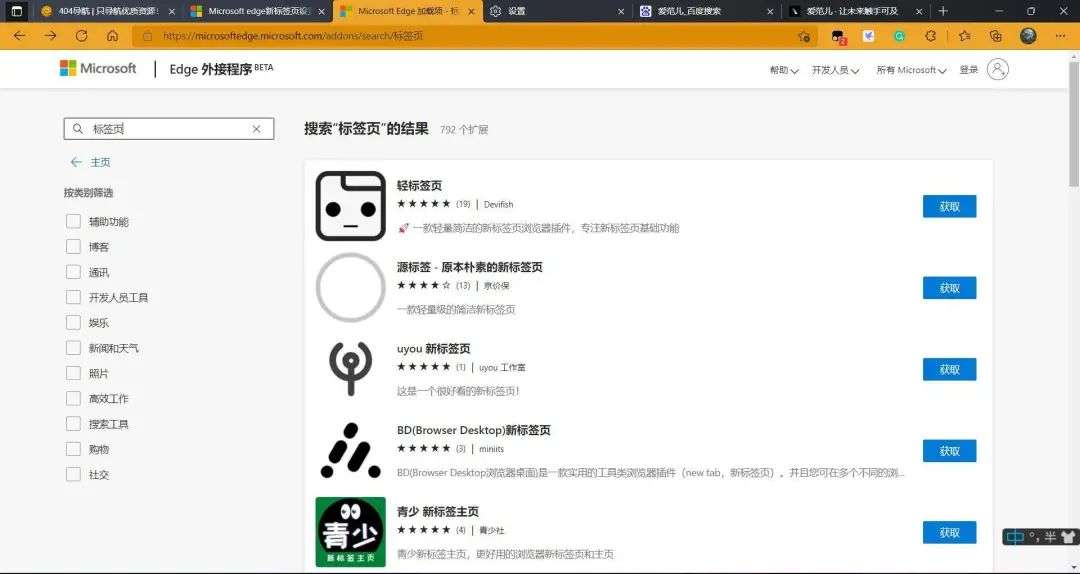Switch to the 设置 tab

click(x=558, y=11)
